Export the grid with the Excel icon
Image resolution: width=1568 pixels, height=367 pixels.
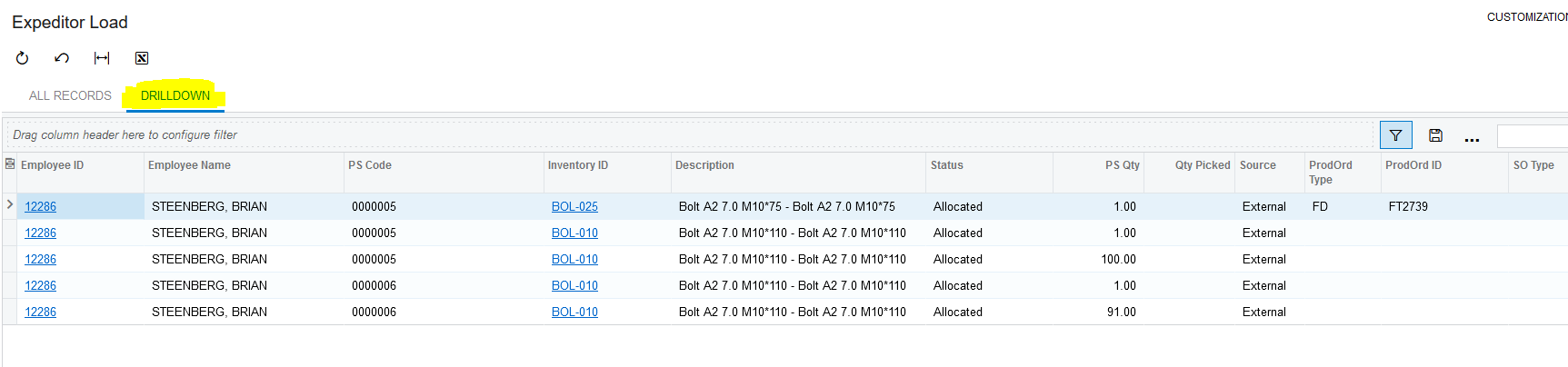142,58
